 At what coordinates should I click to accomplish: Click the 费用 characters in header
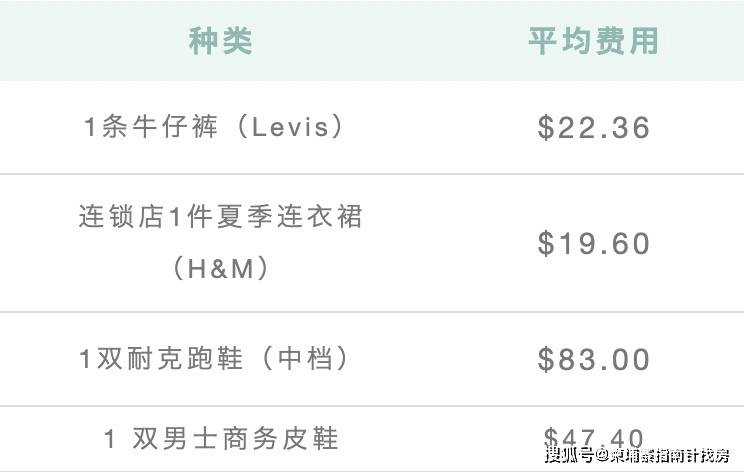tap(627, 41)
